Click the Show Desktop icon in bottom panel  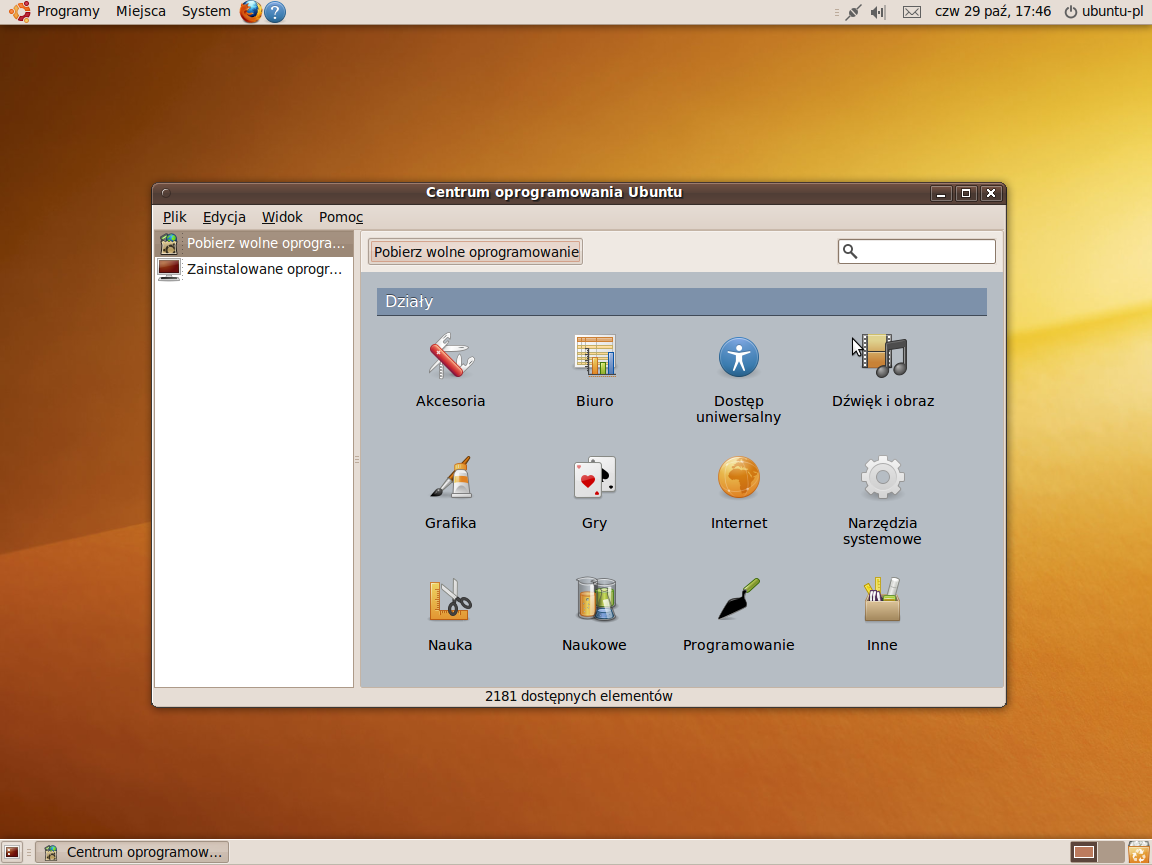pos(12,853)
